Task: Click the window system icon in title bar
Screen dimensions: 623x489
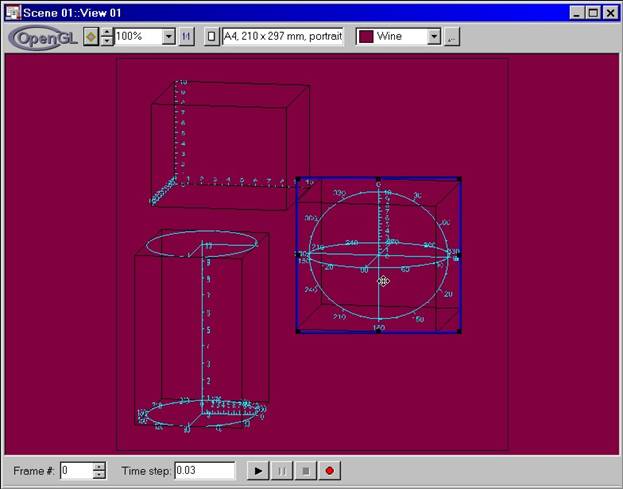Action: (13, 12)
